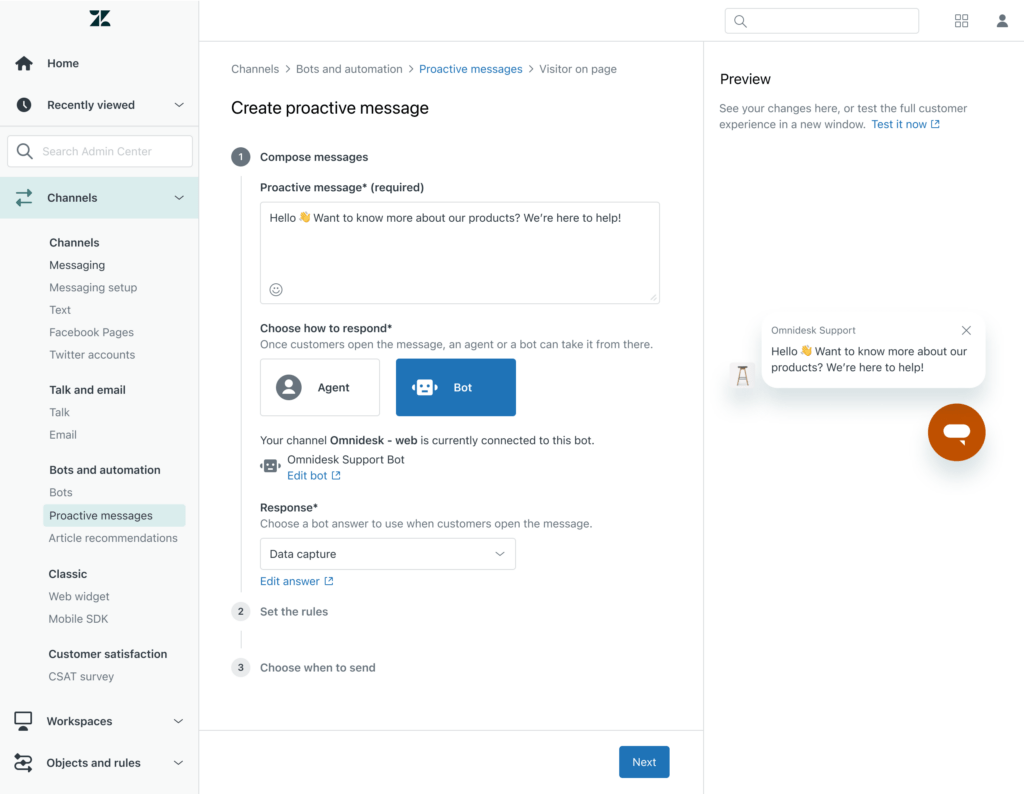Open Home in the sidebar
Image resolution: width=1024 pixels, height=794 pixels.
coord(63,63)
